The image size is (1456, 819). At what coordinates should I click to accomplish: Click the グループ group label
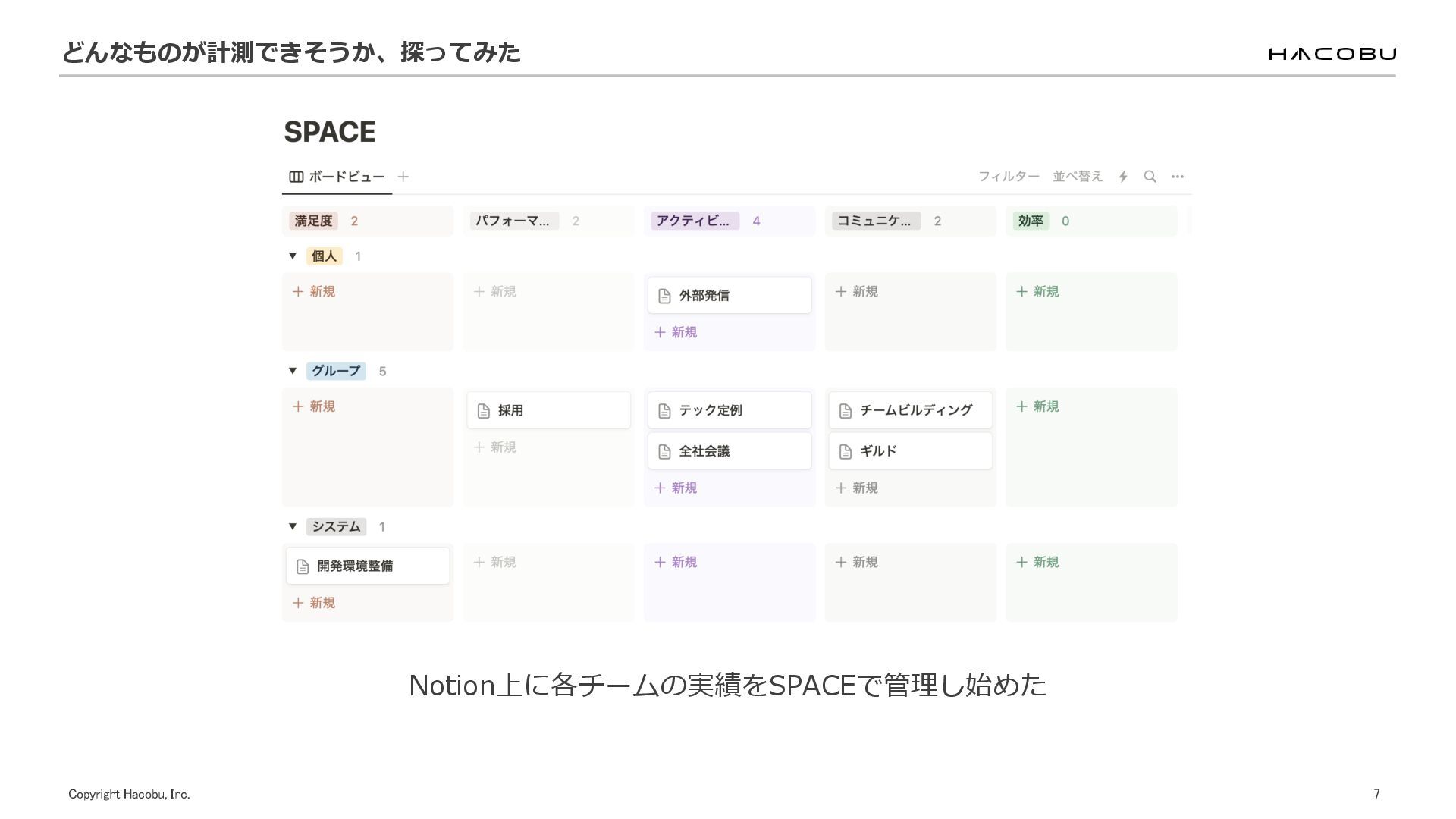click(x=336, y=371)
